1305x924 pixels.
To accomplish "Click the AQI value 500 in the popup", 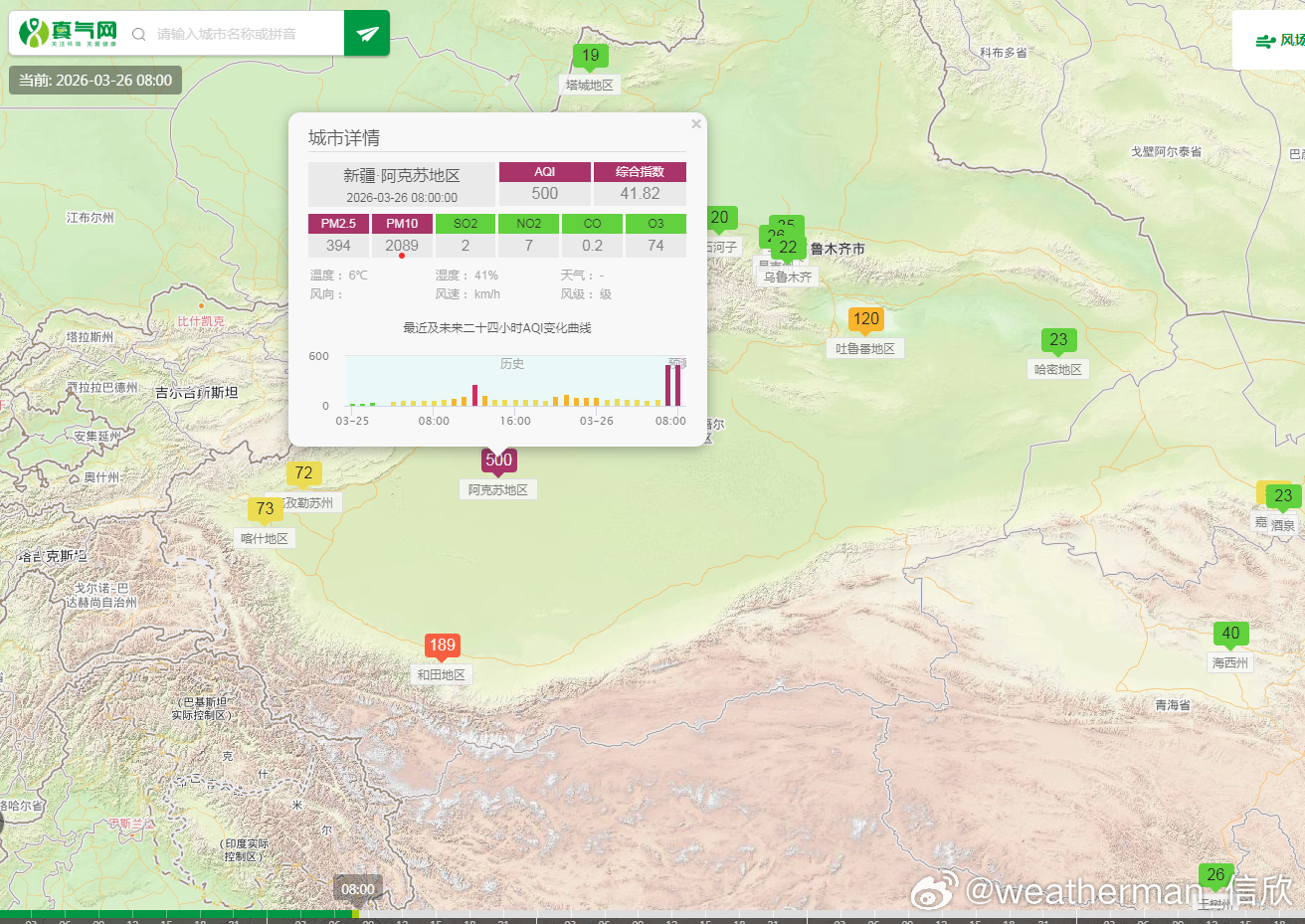I will (545, 194).
